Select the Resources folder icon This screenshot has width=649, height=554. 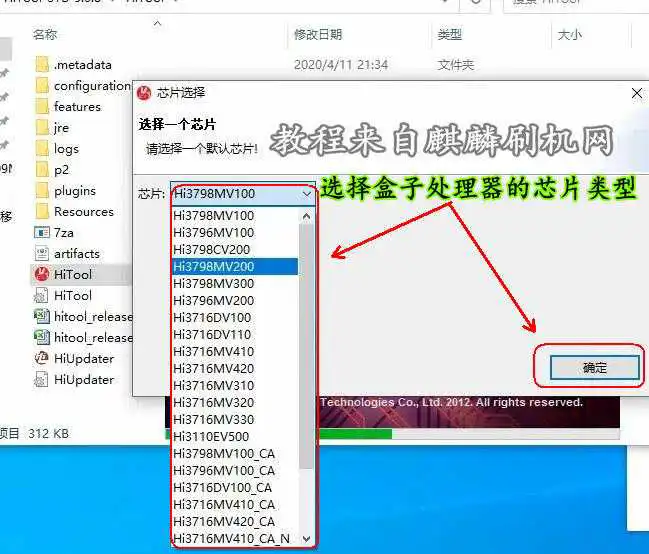[42, 212]
